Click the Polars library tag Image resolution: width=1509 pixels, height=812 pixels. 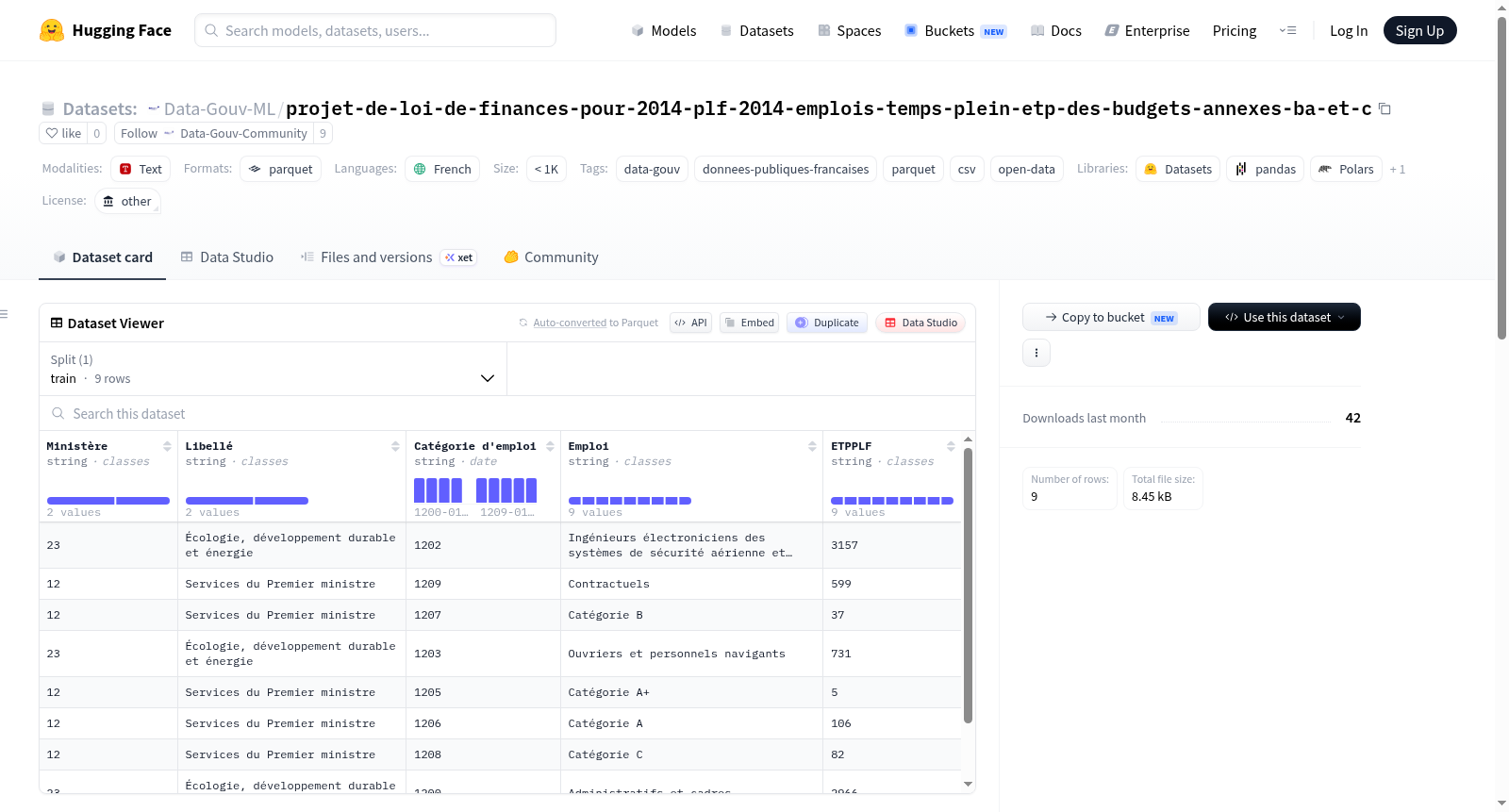point(1346,169)
